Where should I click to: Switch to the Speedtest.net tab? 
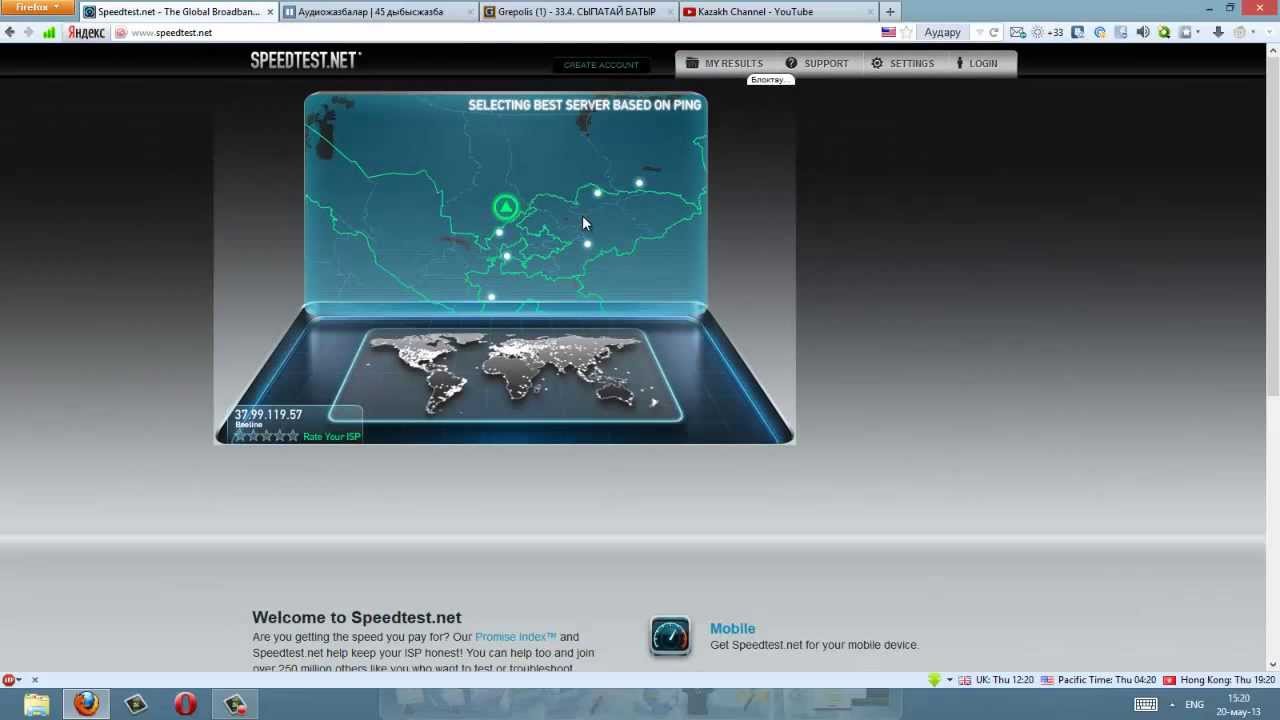point(179,12)
